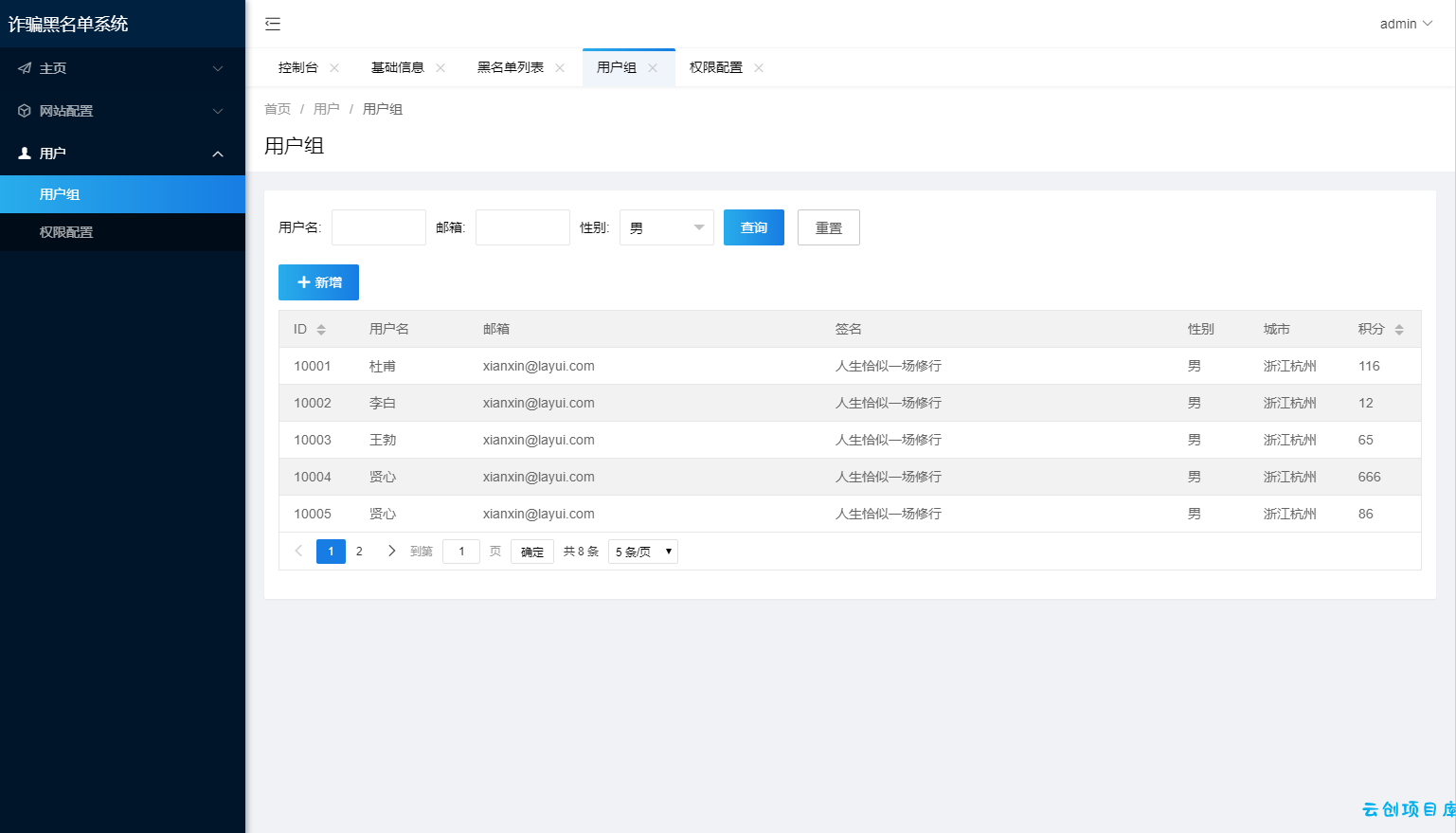Close the 基础信息 tab
The height and width of the screenshot is (833, 1456).
pos(440,67)
